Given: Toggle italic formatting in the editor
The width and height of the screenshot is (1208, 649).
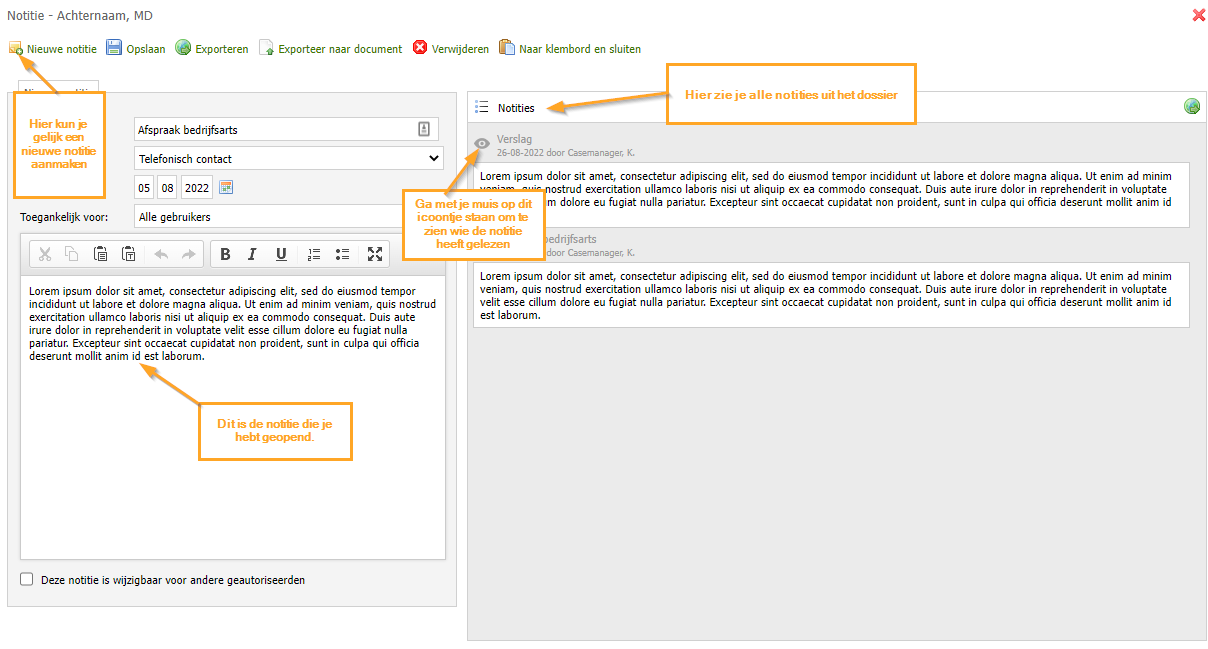Looking at the screenshot, I should click(x=253, y=254).
